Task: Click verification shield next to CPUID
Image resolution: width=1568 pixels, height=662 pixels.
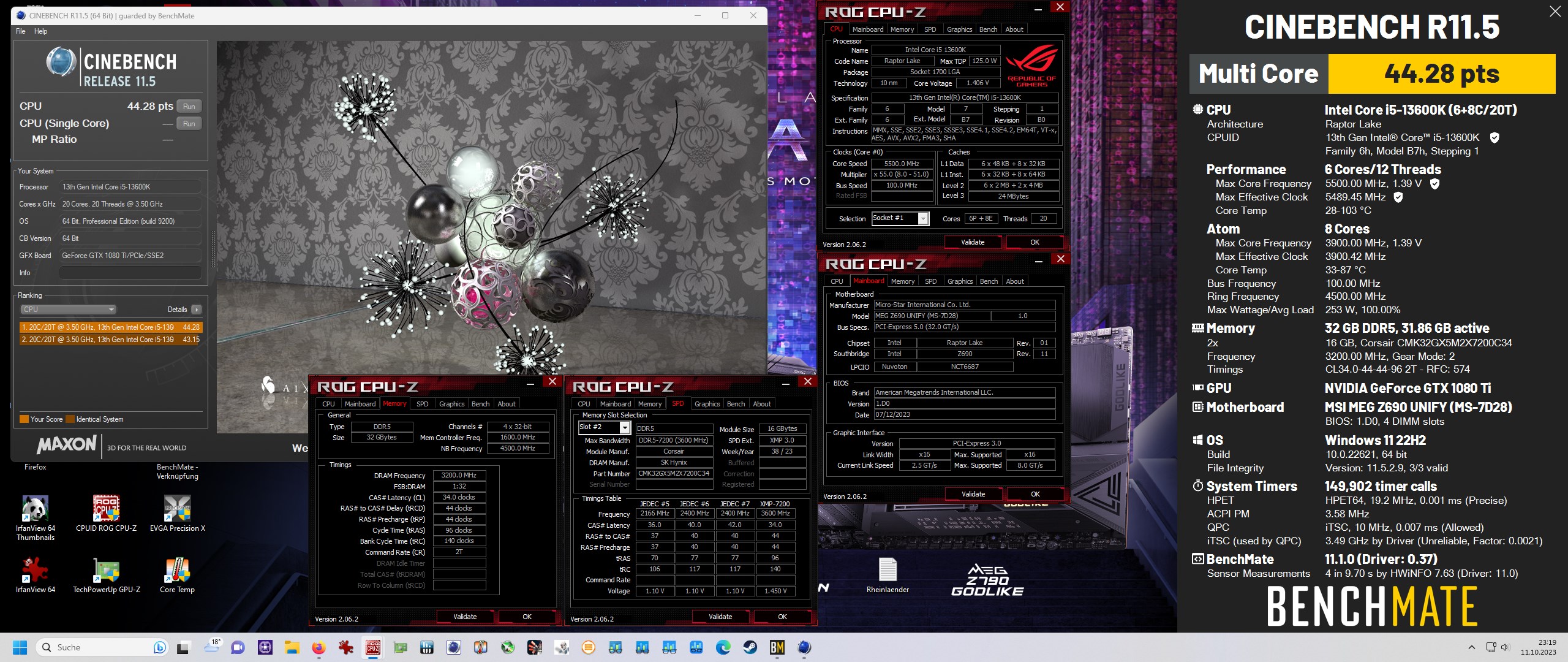Action: (x=1494, y=137)
